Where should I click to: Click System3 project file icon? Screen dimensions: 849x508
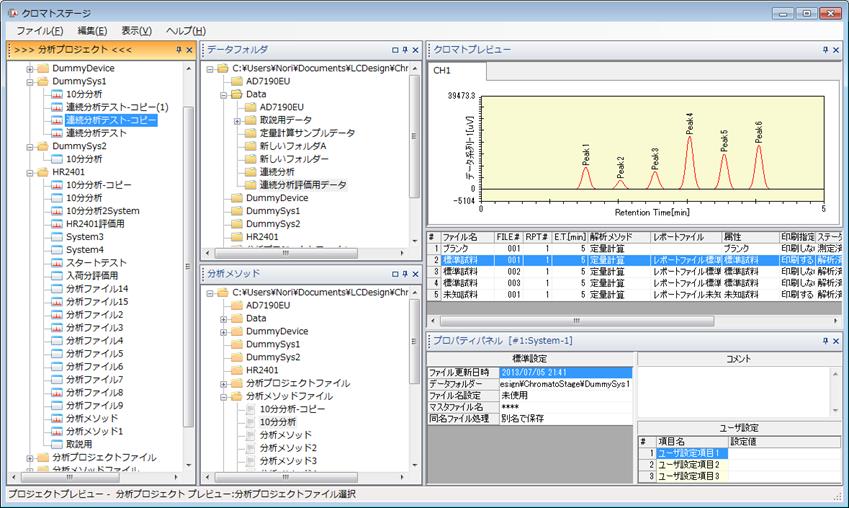point(57,237)
